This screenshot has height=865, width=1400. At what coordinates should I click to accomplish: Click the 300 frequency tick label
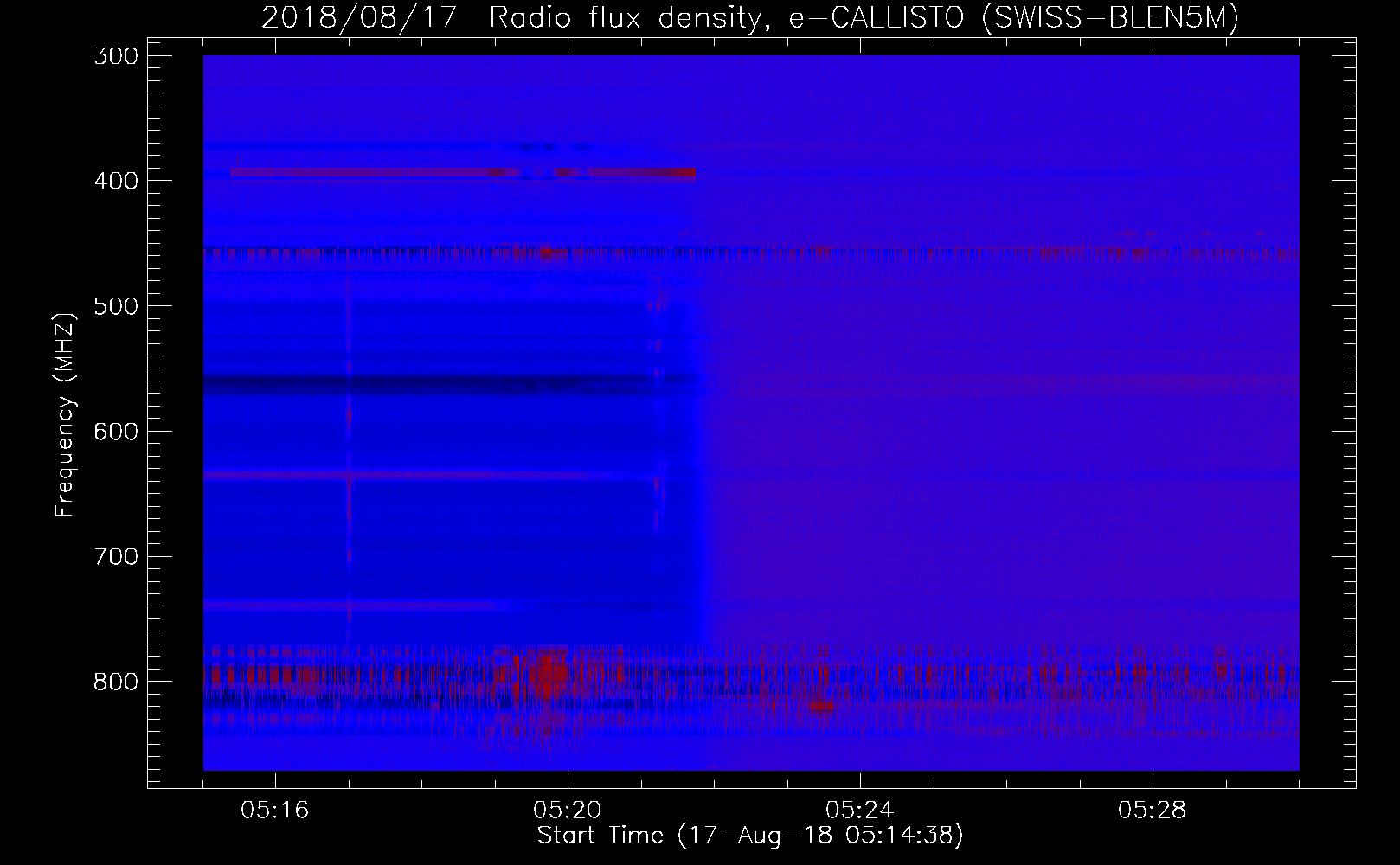pos(115,55)
